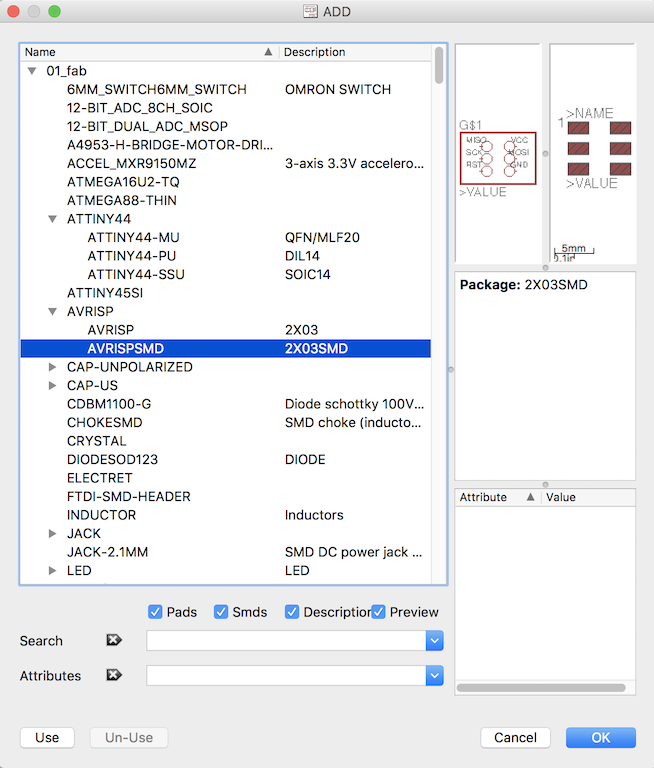
Task: Select ATTINY44-MU row
Action: [x=225, y=238]
